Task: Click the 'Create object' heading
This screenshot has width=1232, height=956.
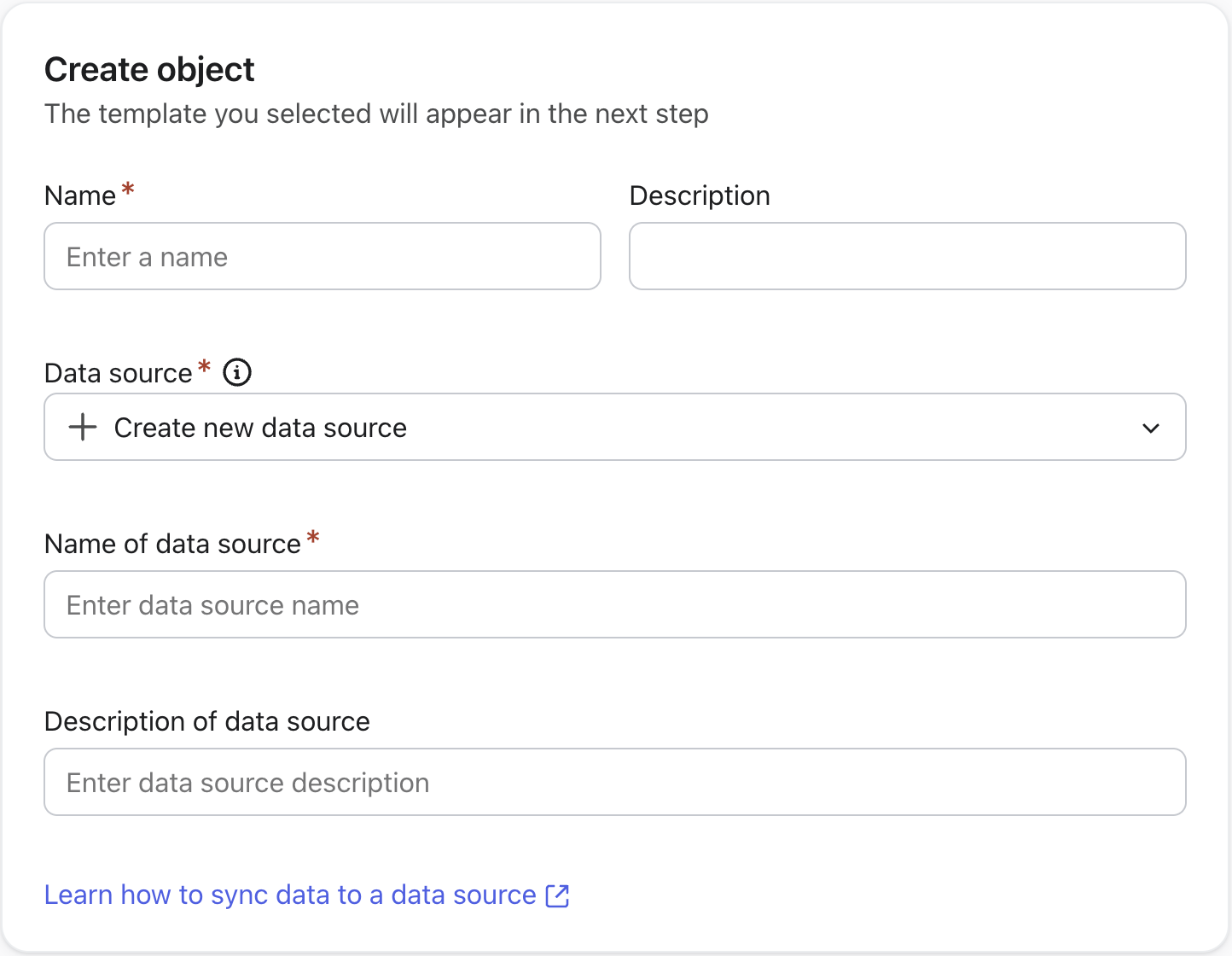Action: pyautogui.click(x=149, y=70)
